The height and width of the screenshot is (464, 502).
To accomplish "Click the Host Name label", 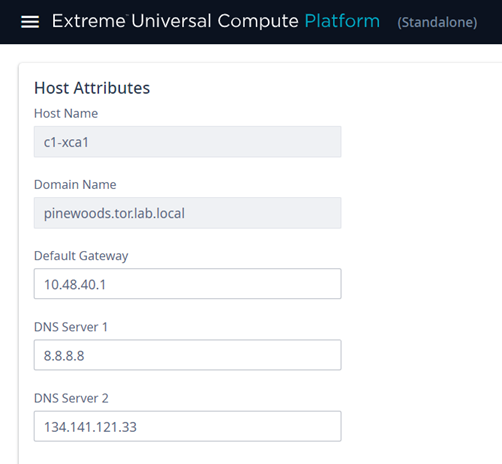I will tap(66, 114).
